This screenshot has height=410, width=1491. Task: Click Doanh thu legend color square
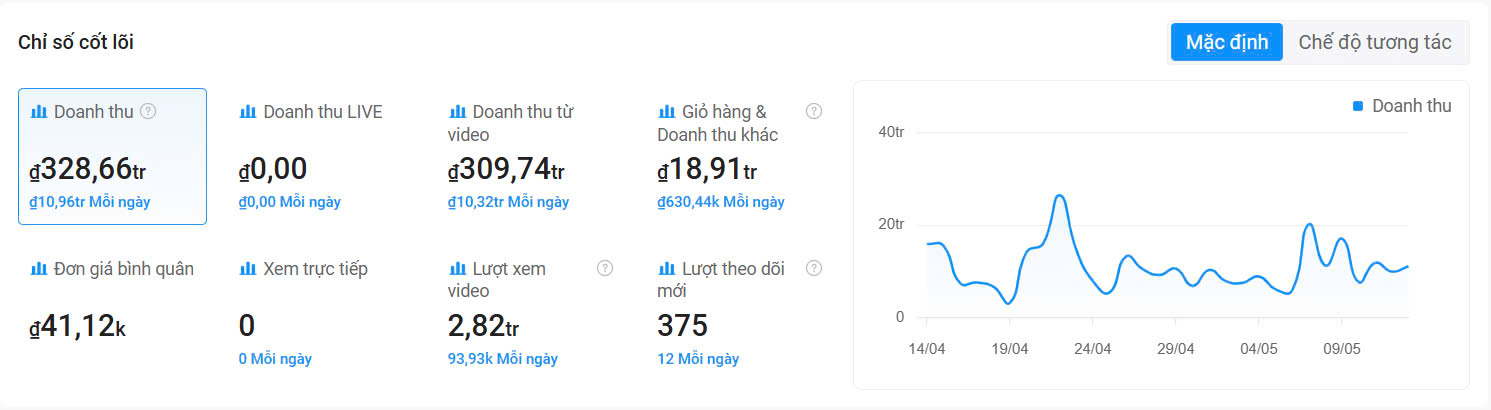click(1358, 106)
